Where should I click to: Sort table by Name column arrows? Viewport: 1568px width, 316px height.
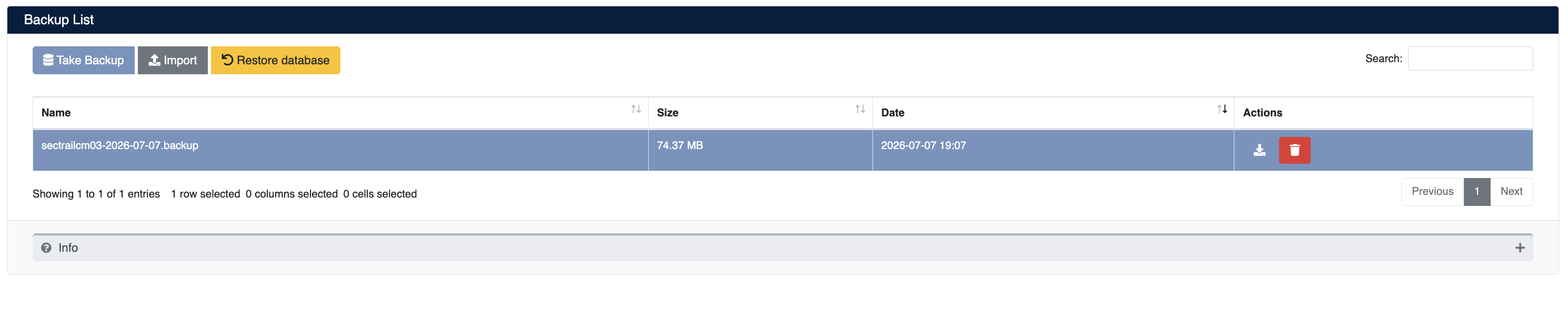tap(636, 109)
